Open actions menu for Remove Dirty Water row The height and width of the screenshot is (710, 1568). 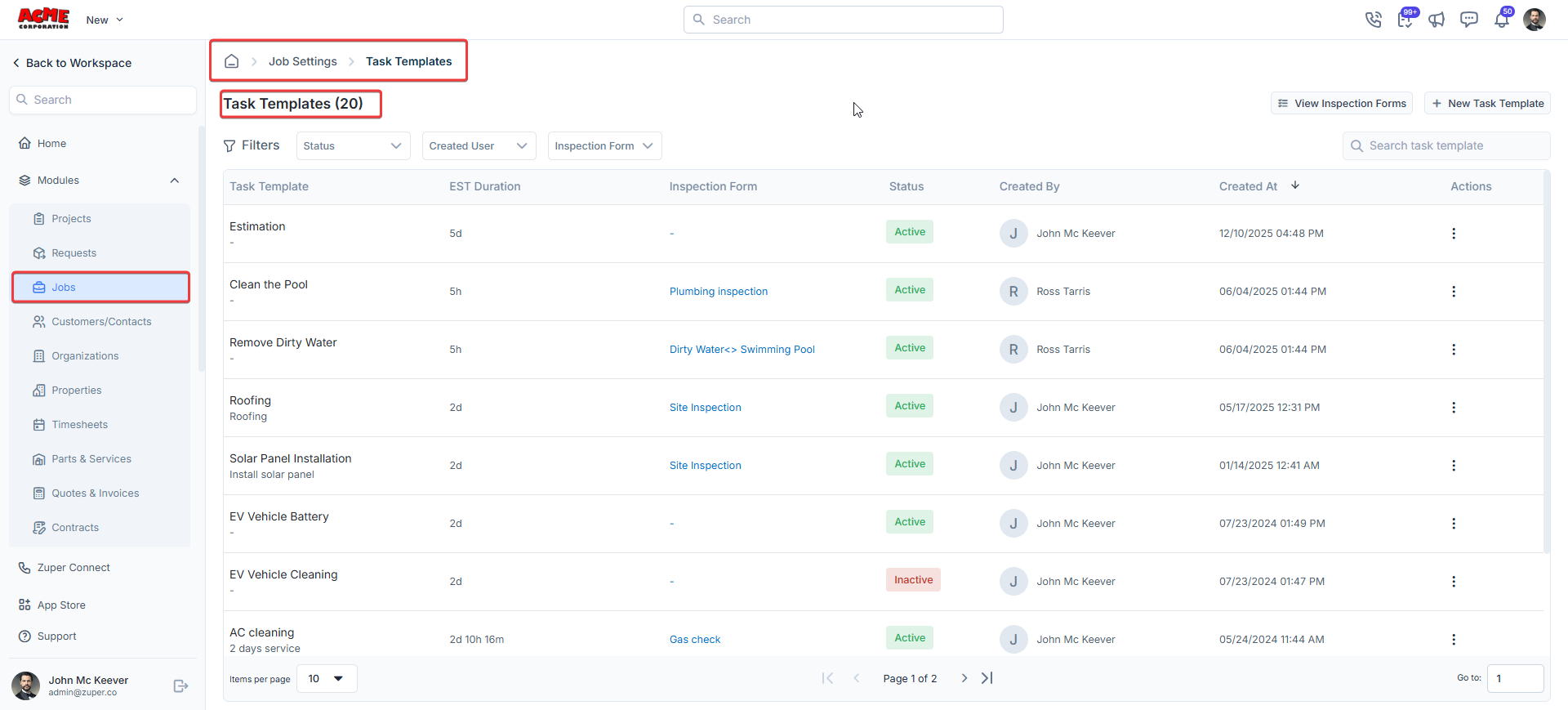click(1454, 350)
